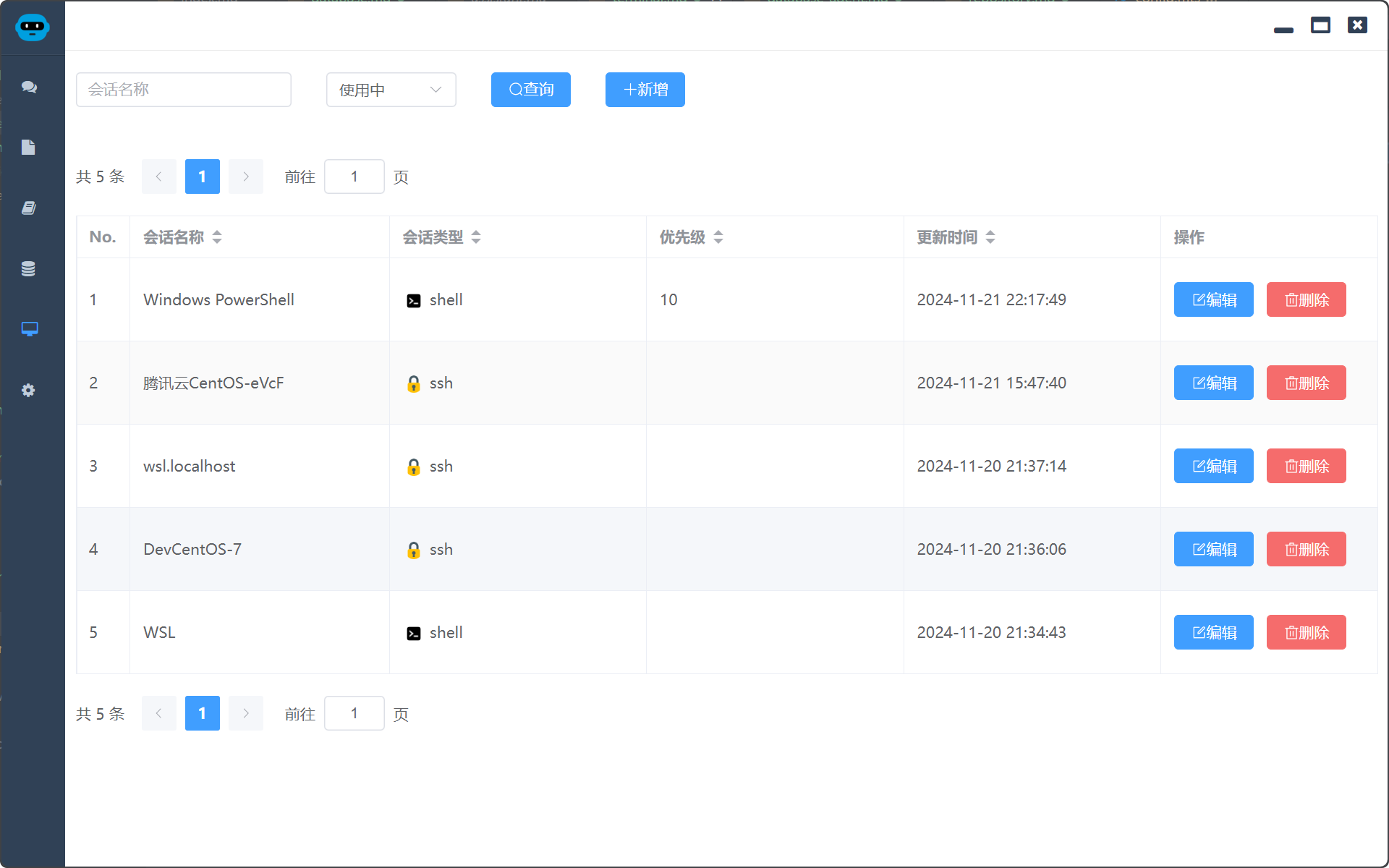
Task: Open the terminal monitor sidebar icon
Action: tap(30, 329)
